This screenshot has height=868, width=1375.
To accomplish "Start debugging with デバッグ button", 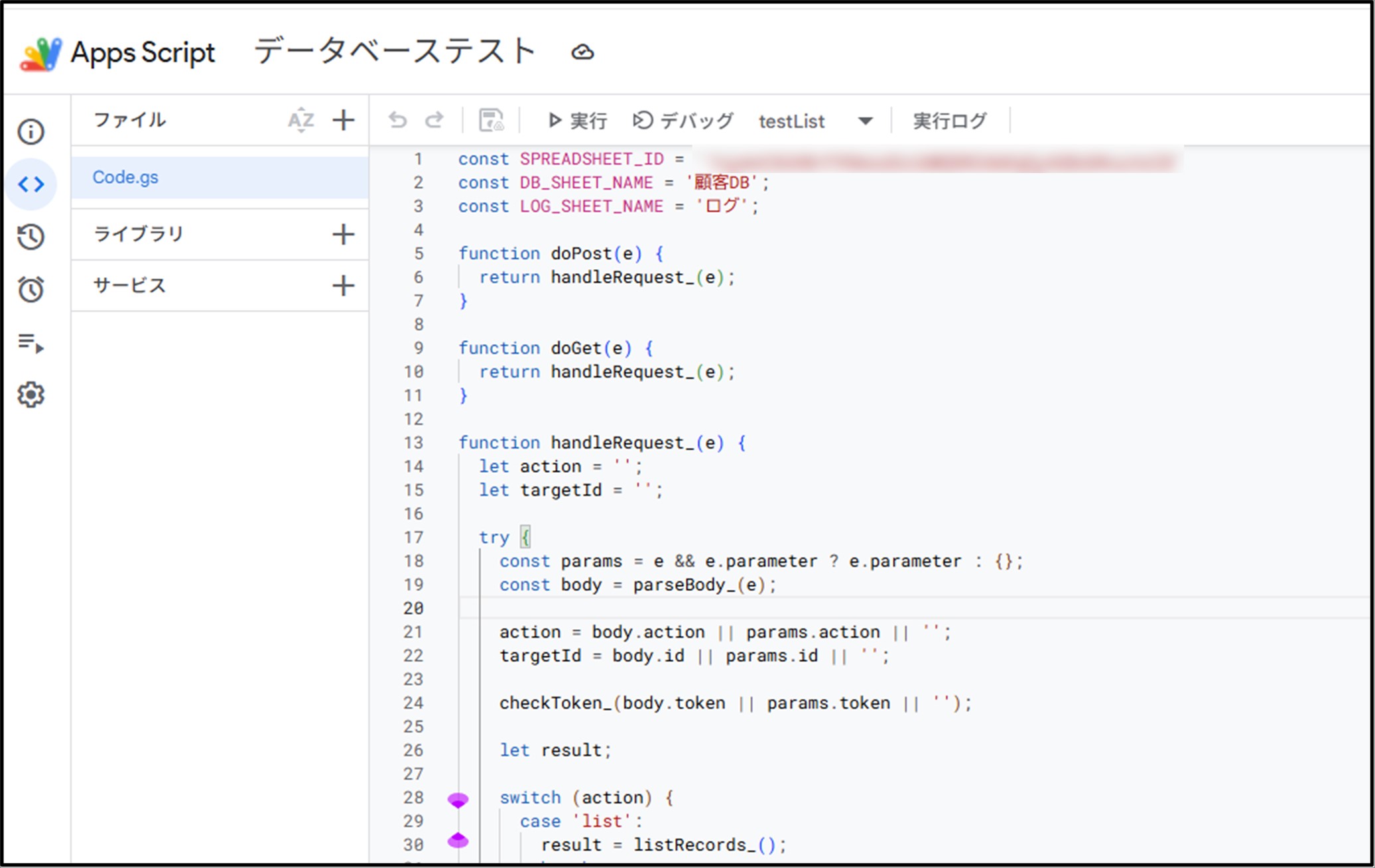I will click(683, 121).
